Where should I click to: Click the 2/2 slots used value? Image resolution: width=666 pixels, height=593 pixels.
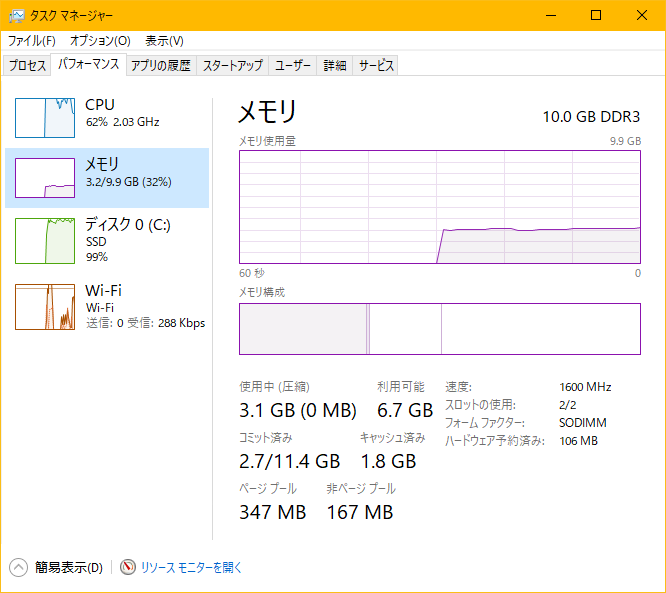click(567, 405)
